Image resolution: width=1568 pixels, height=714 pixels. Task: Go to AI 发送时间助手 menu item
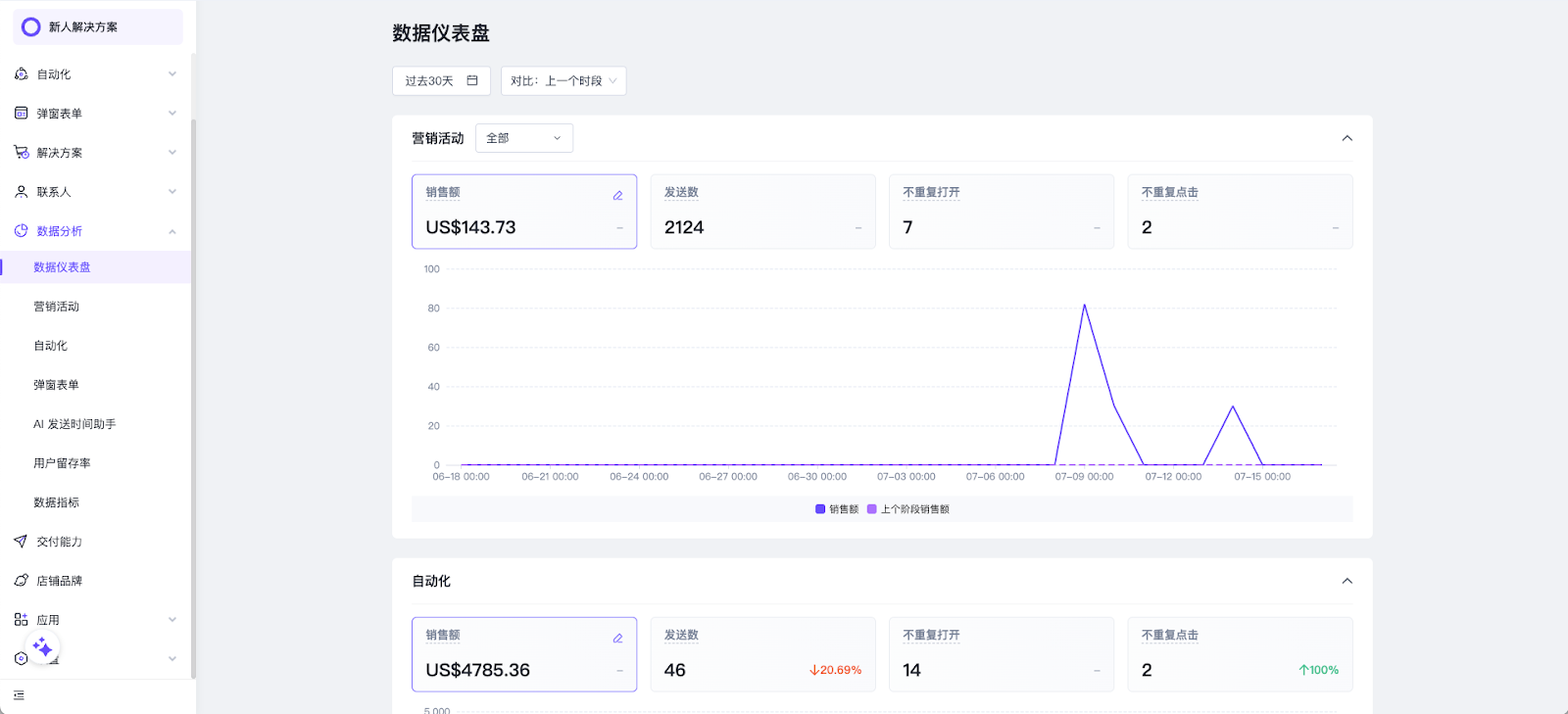(74, 424)
